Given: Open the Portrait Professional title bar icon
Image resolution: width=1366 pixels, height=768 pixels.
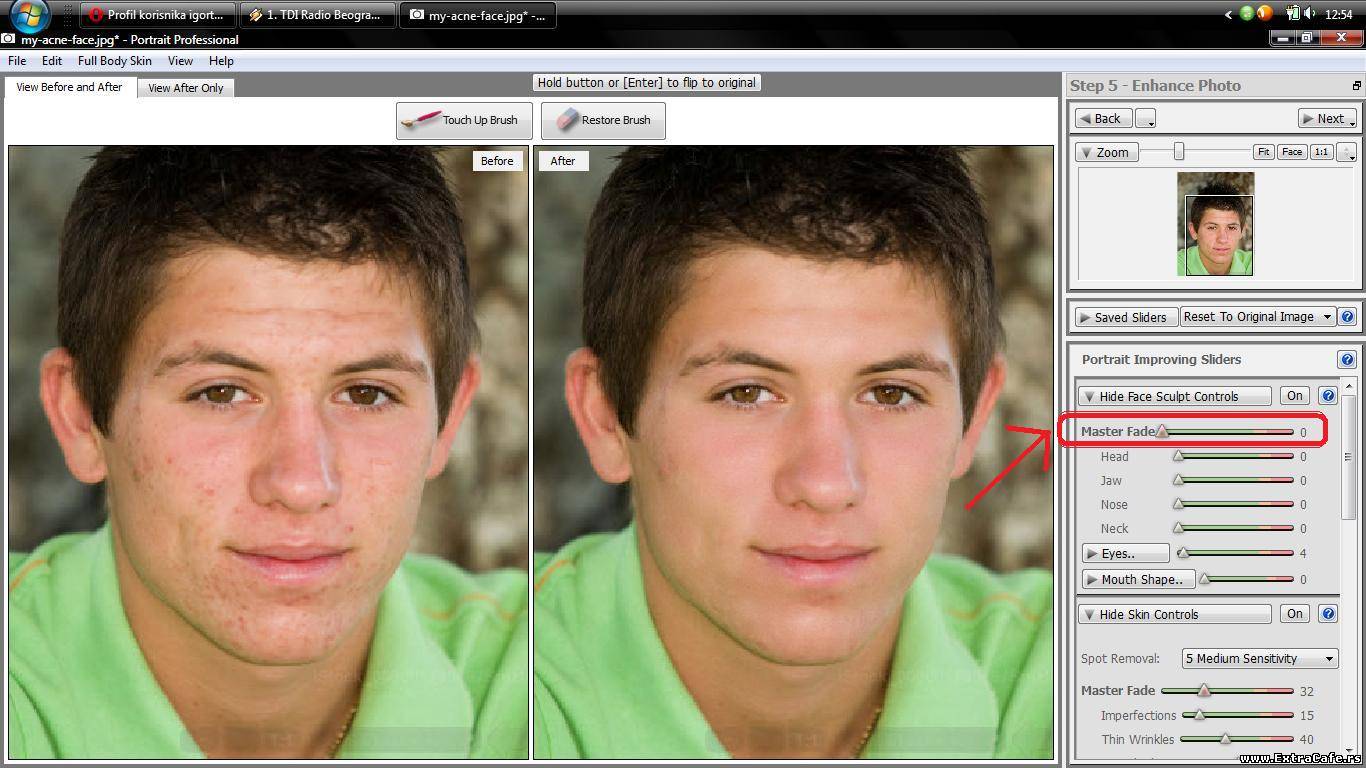Looking at the screenshot, I should click(x=9, y=40).
